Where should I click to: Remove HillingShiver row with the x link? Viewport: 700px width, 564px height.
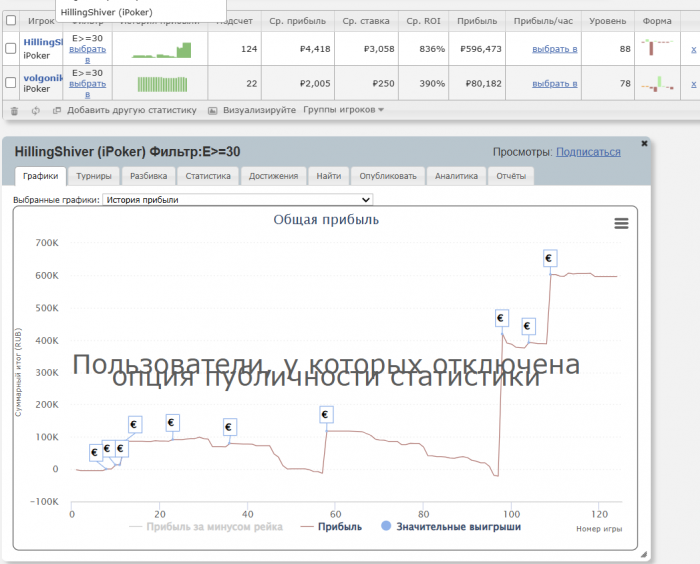pos(693,49)
